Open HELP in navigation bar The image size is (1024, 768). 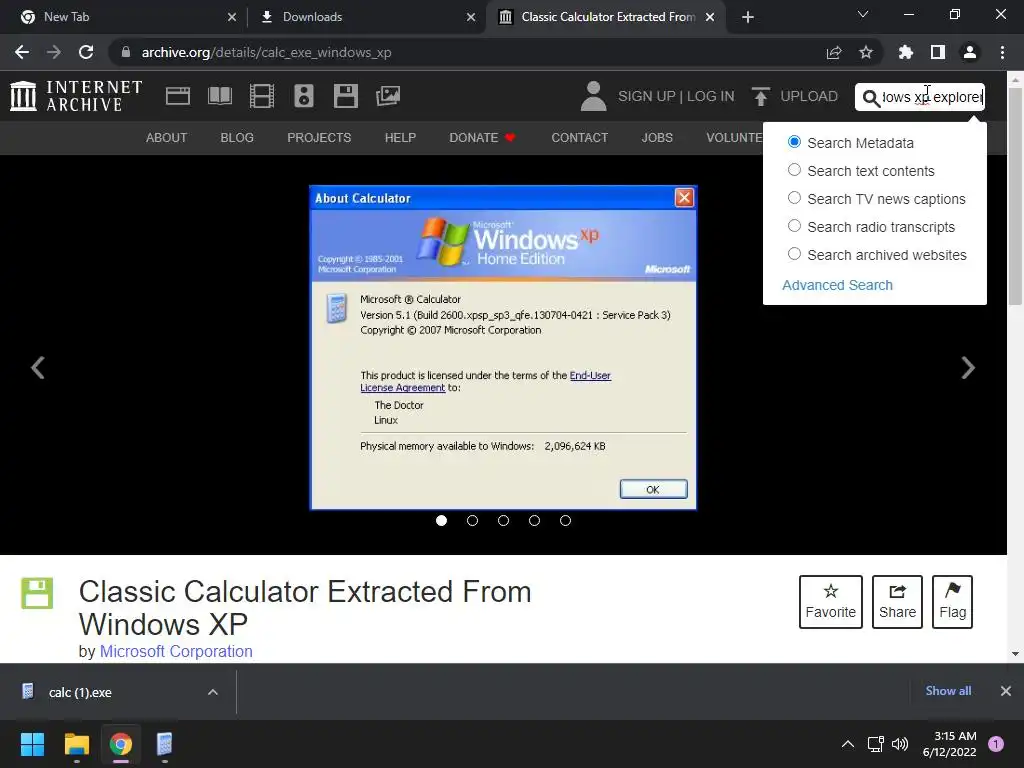(400, 138)
